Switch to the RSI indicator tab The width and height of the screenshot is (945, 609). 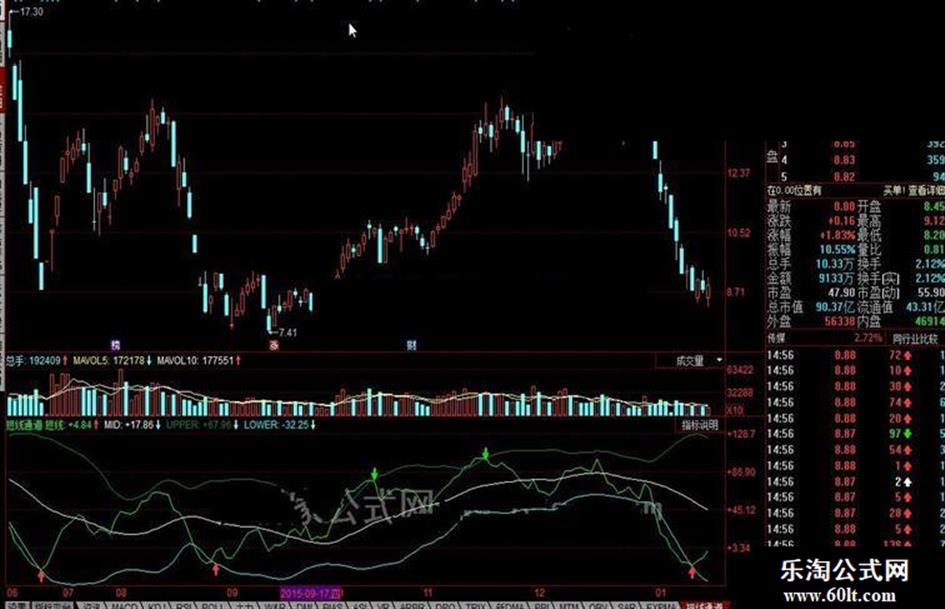click(184, 605)
